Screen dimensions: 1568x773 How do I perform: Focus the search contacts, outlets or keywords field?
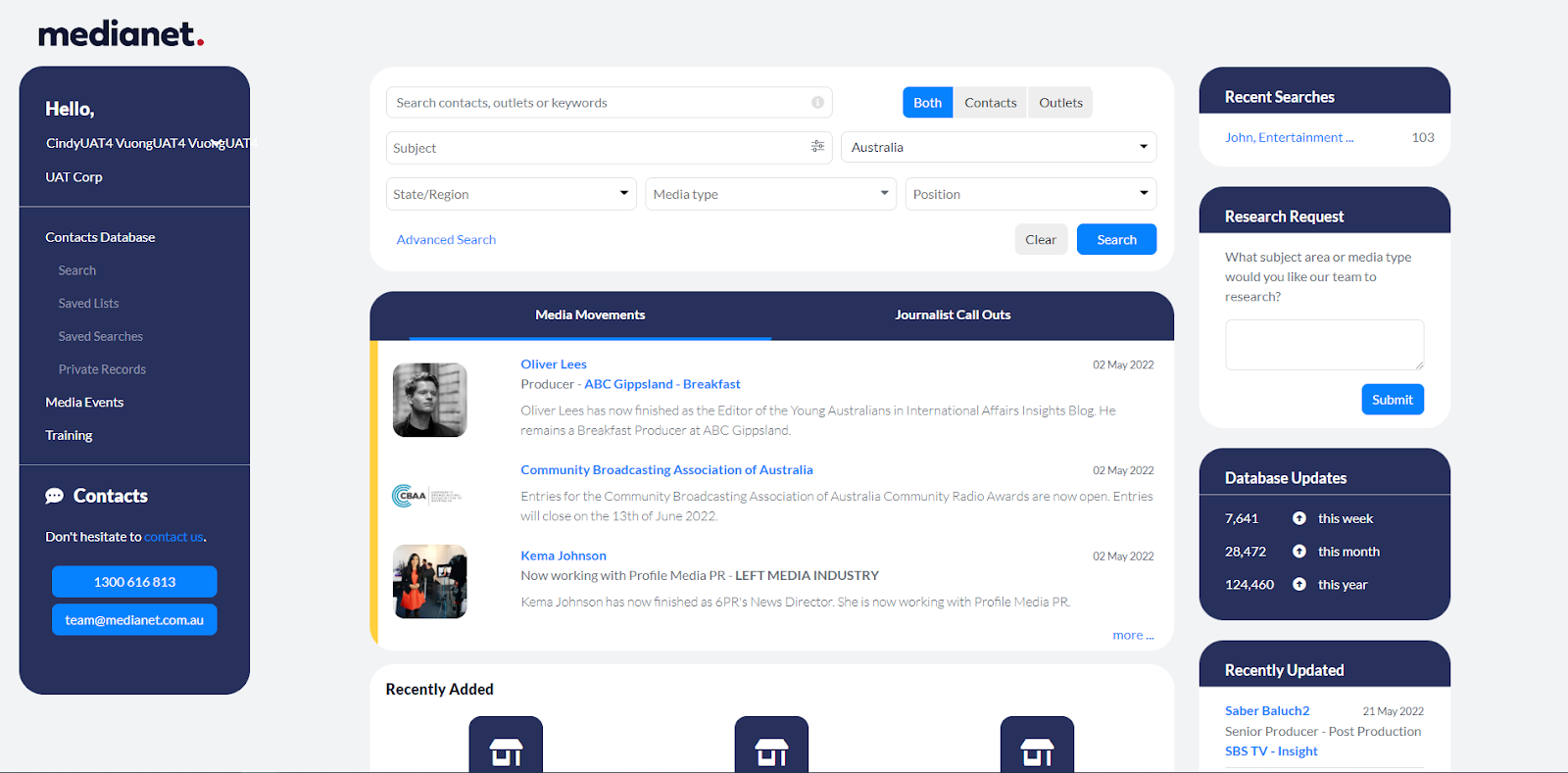609,103
